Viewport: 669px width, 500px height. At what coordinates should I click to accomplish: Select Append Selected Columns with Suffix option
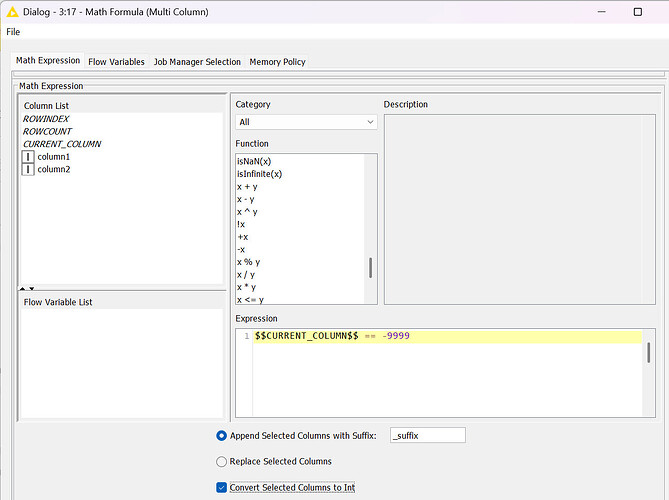(x=222, y=435)
